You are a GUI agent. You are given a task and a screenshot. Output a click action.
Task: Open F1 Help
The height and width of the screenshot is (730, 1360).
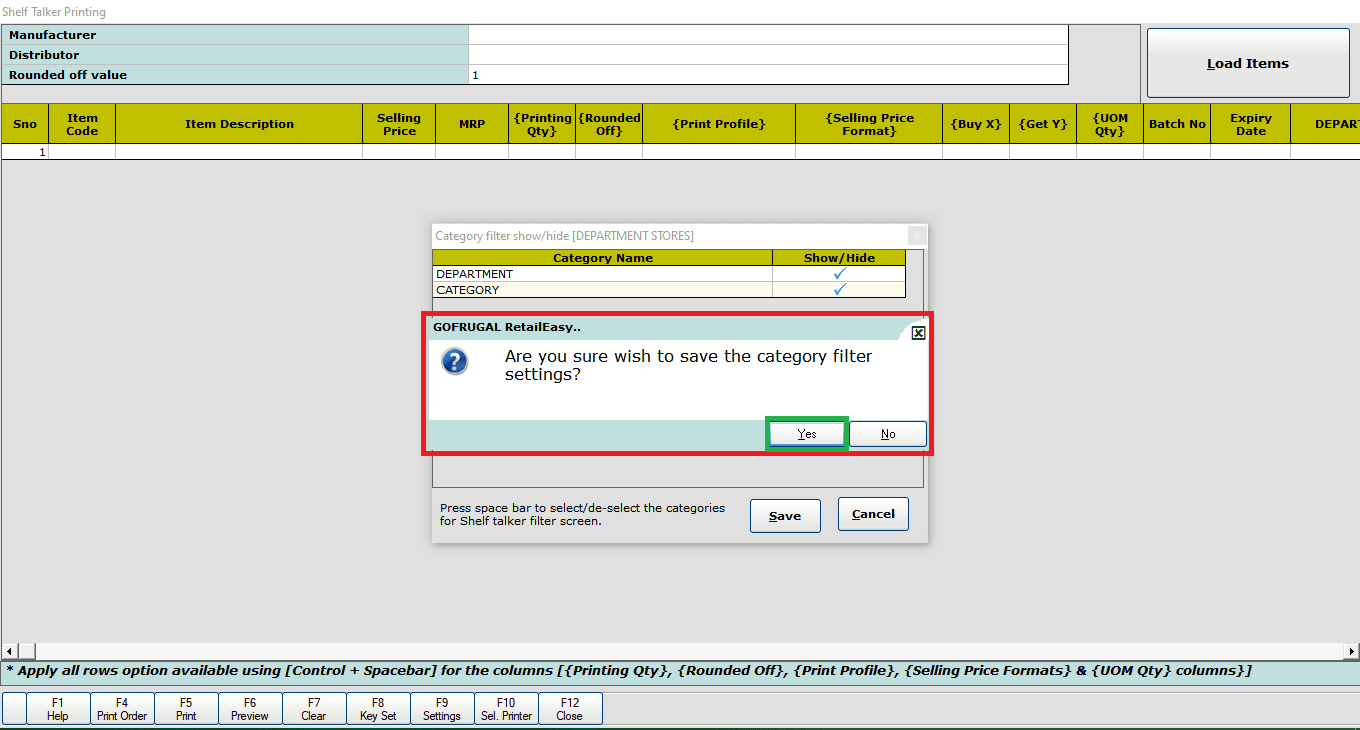[x=58, y=709]
